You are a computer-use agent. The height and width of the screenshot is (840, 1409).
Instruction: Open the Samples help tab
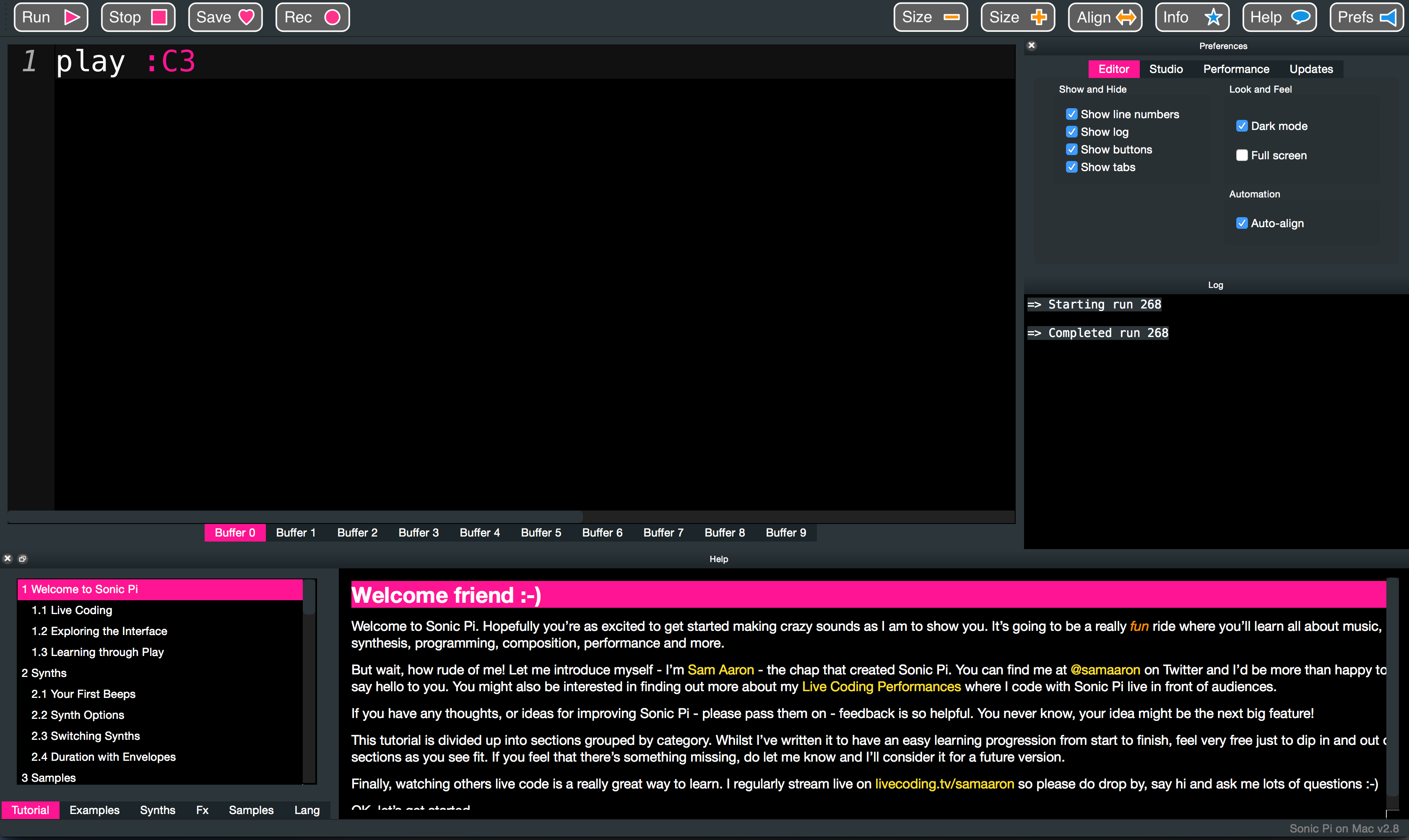coord(251,810)
